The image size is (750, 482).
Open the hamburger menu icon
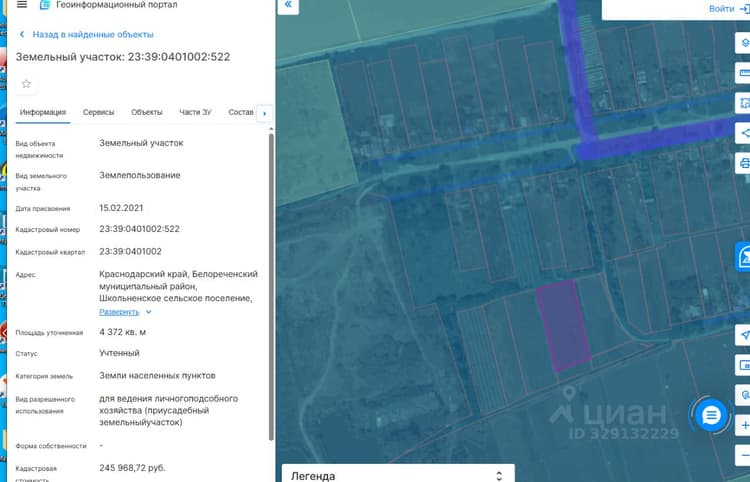point(22,4)
